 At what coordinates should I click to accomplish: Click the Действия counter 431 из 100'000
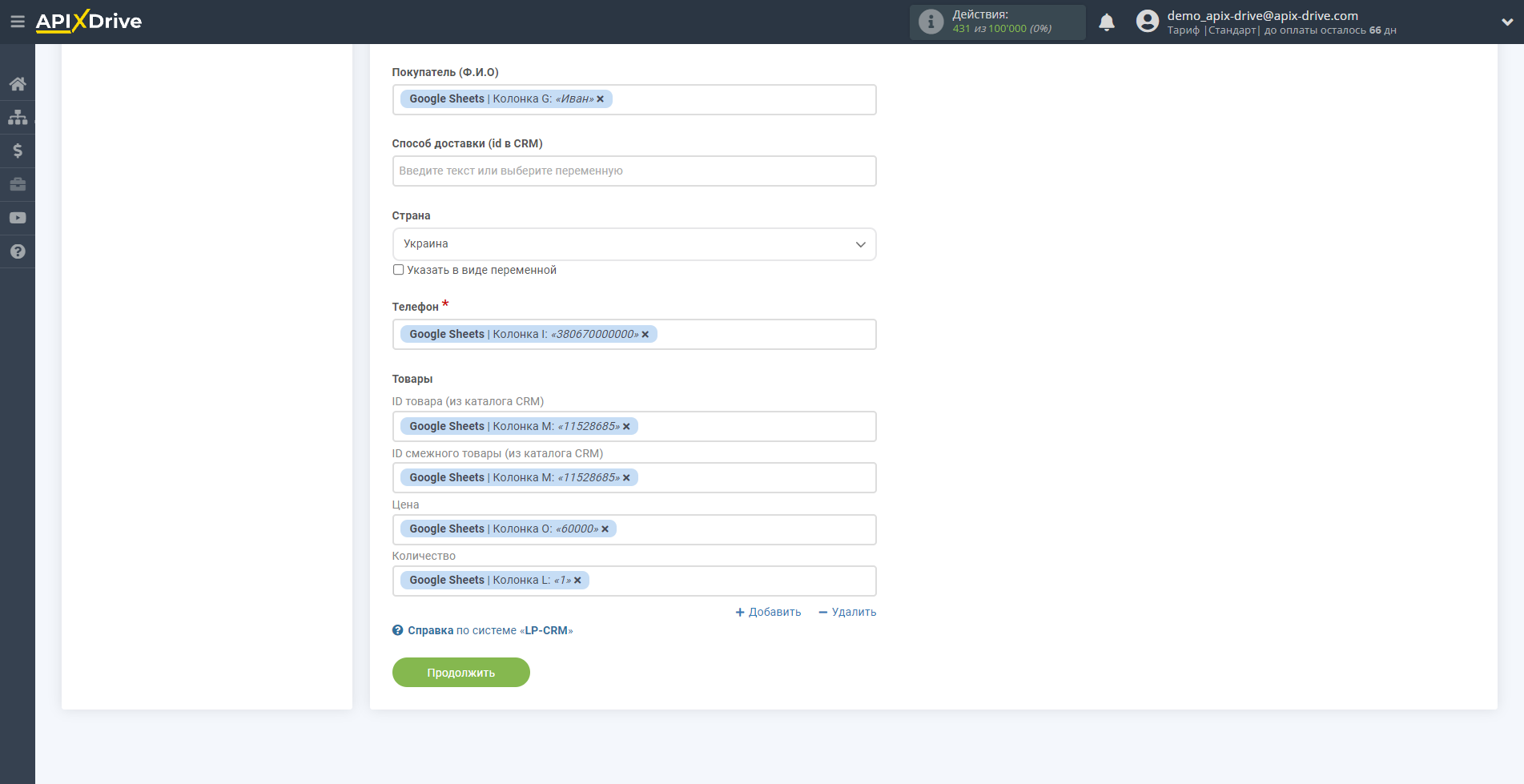tap(1002, 29)
